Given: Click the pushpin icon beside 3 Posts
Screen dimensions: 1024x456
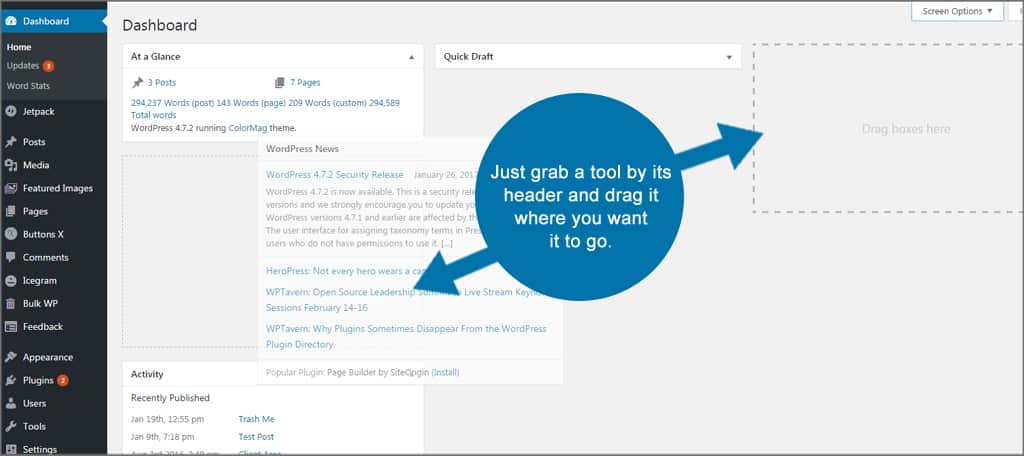Looking at the screenshot, I should tap(137, 83).
